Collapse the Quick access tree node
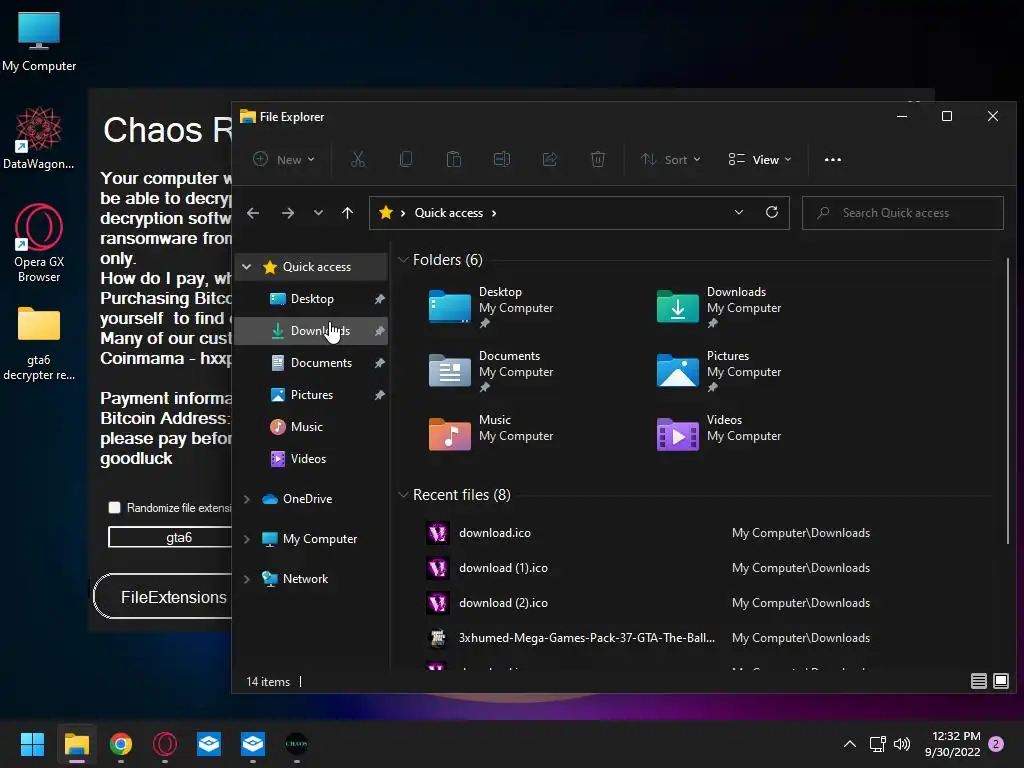1024x768 pixels. (x=247, y=266)
